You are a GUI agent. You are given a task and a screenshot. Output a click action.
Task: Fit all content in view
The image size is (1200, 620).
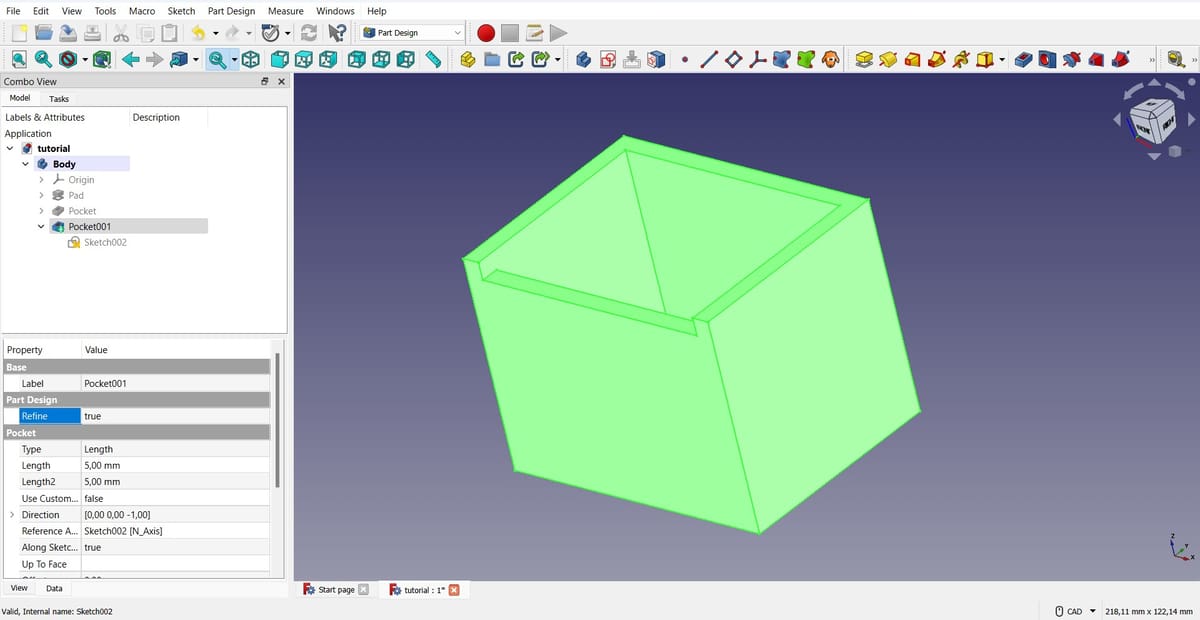coord(19,60)
